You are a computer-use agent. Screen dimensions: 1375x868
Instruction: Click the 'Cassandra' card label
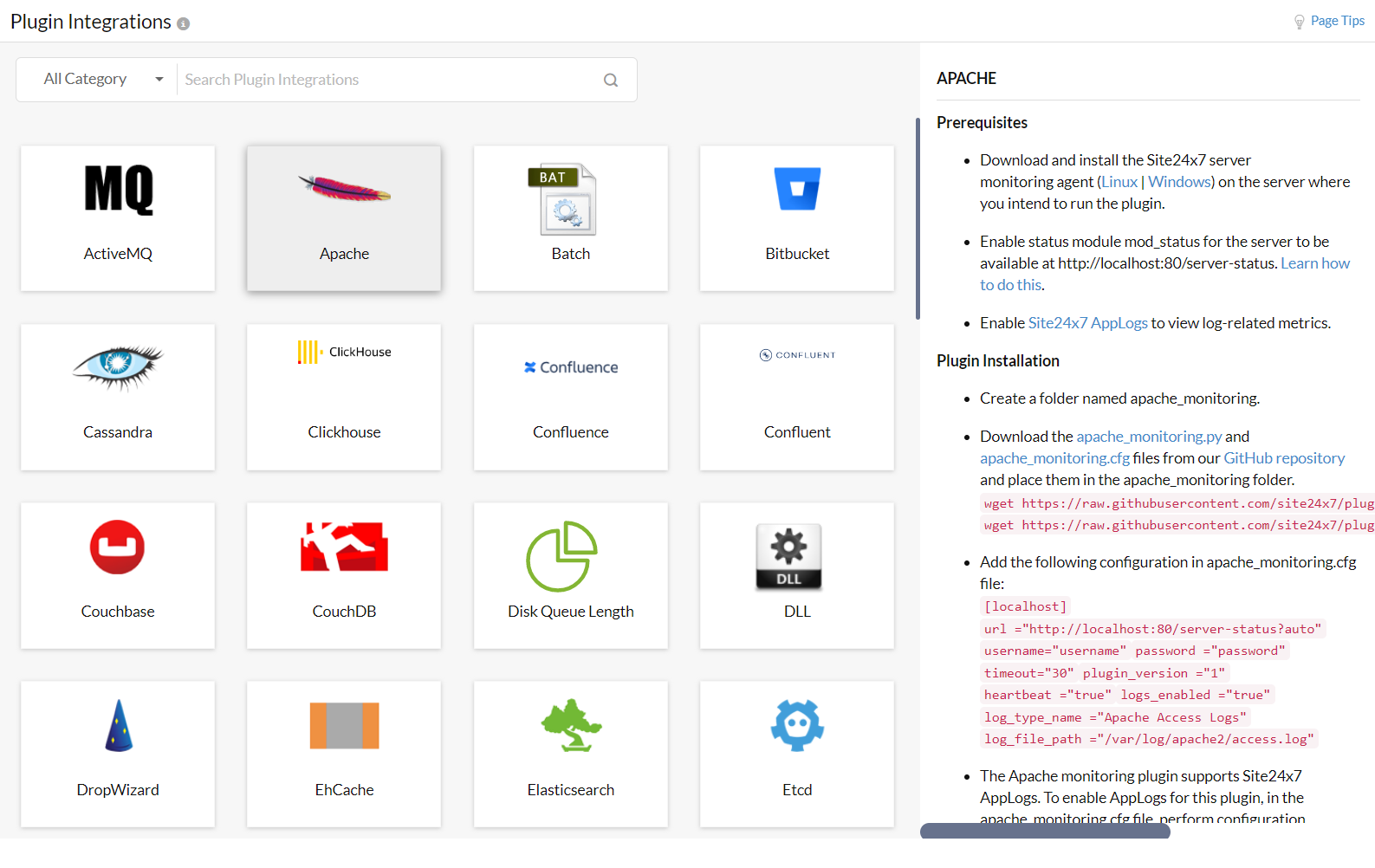118,432
